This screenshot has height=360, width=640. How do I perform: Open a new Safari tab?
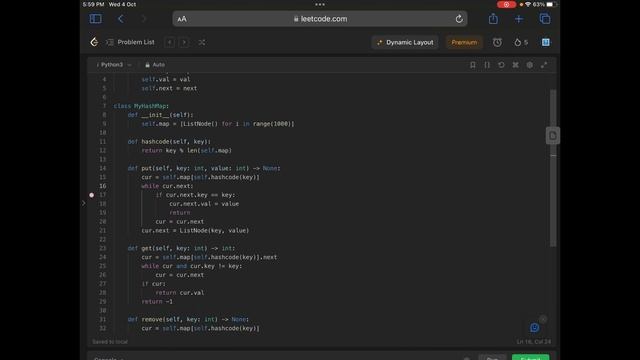click(519, 19)
